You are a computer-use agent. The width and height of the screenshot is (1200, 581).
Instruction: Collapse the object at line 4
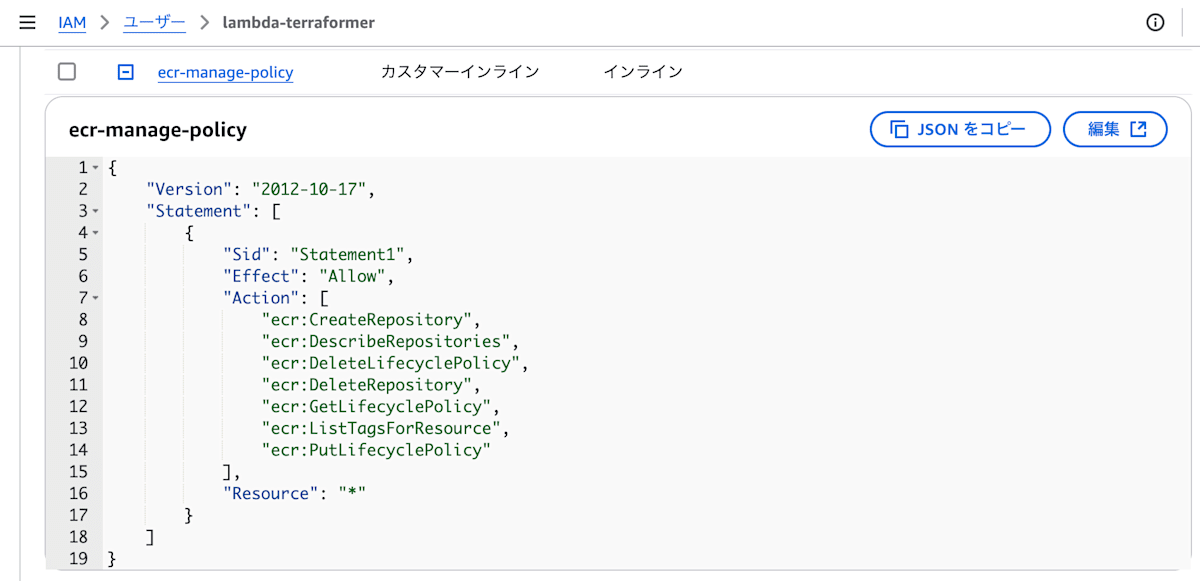coord(95,233)
